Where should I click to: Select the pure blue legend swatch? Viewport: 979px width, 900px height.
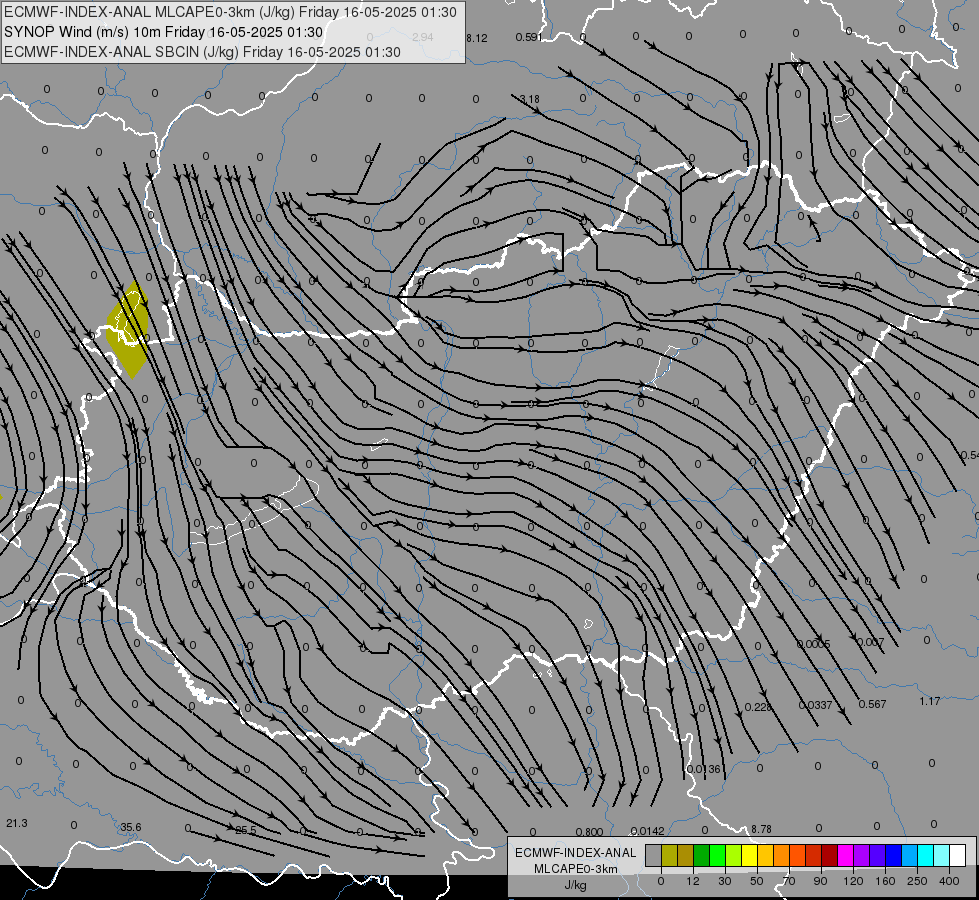point(893,856)
